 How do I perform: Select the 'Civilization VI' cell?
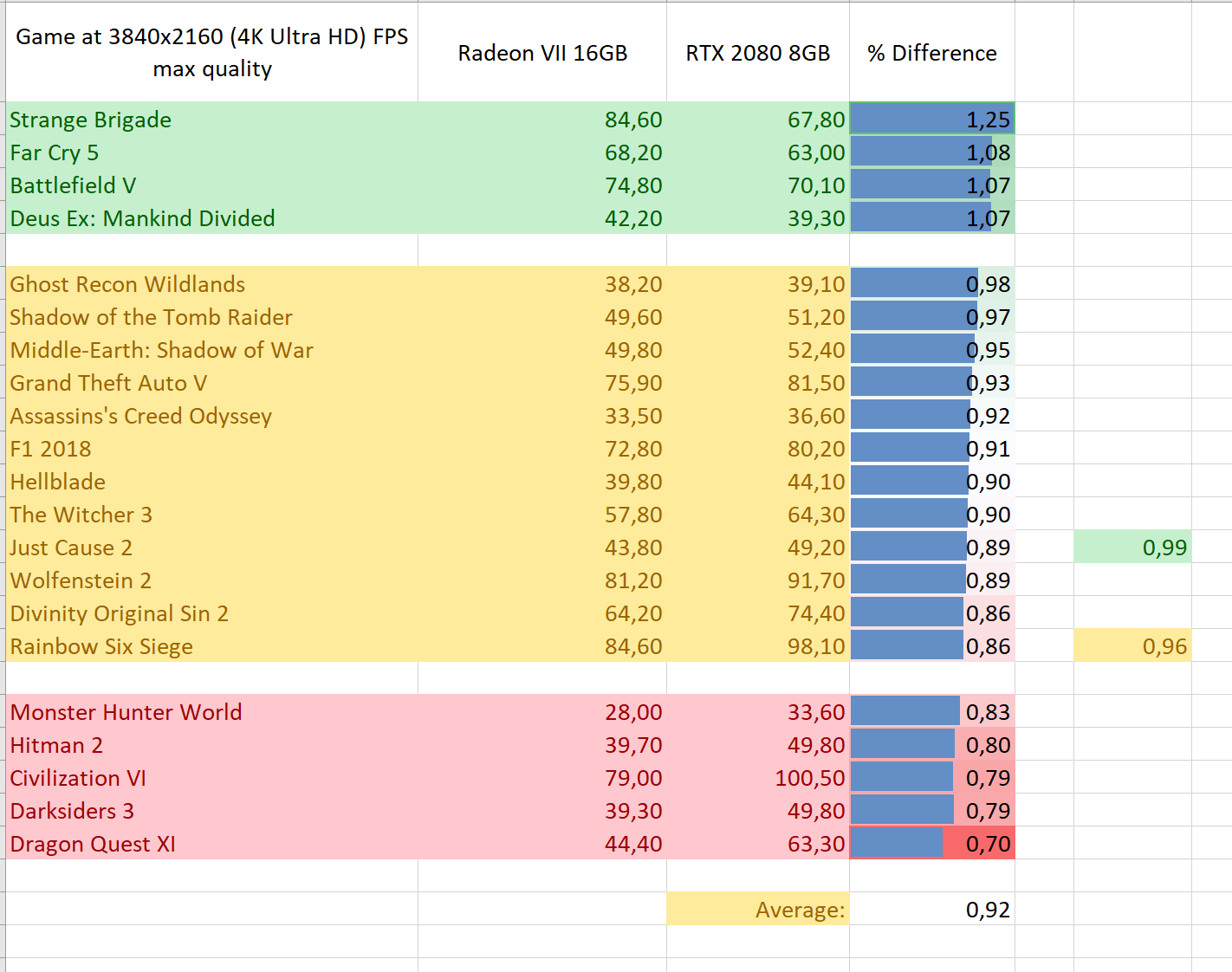pyautogui.click(x=212, y=777)
